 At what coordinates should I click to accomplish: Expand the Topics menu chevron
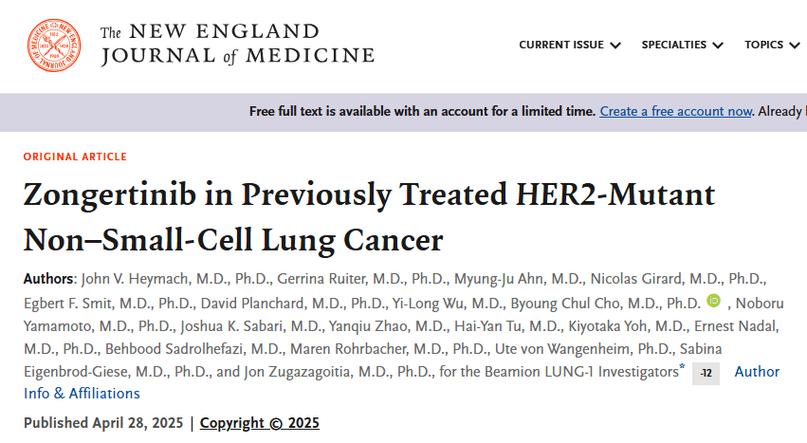pyautogui.click(x=794, y=45)
